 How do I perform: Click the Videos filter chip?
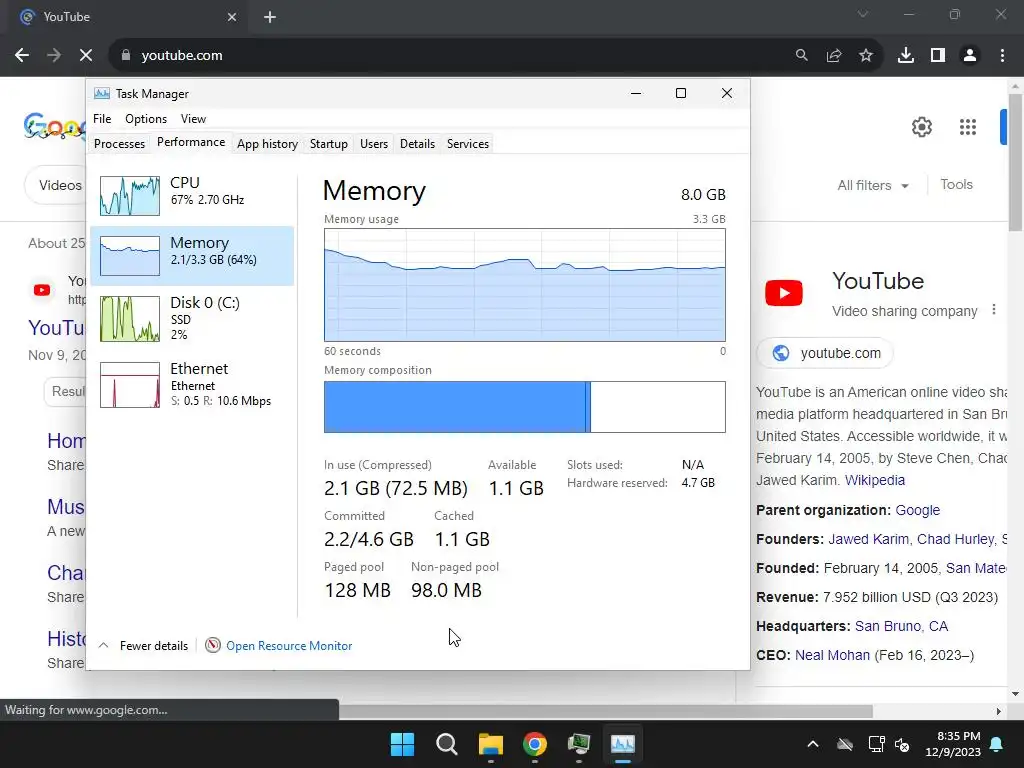(59, 185)
